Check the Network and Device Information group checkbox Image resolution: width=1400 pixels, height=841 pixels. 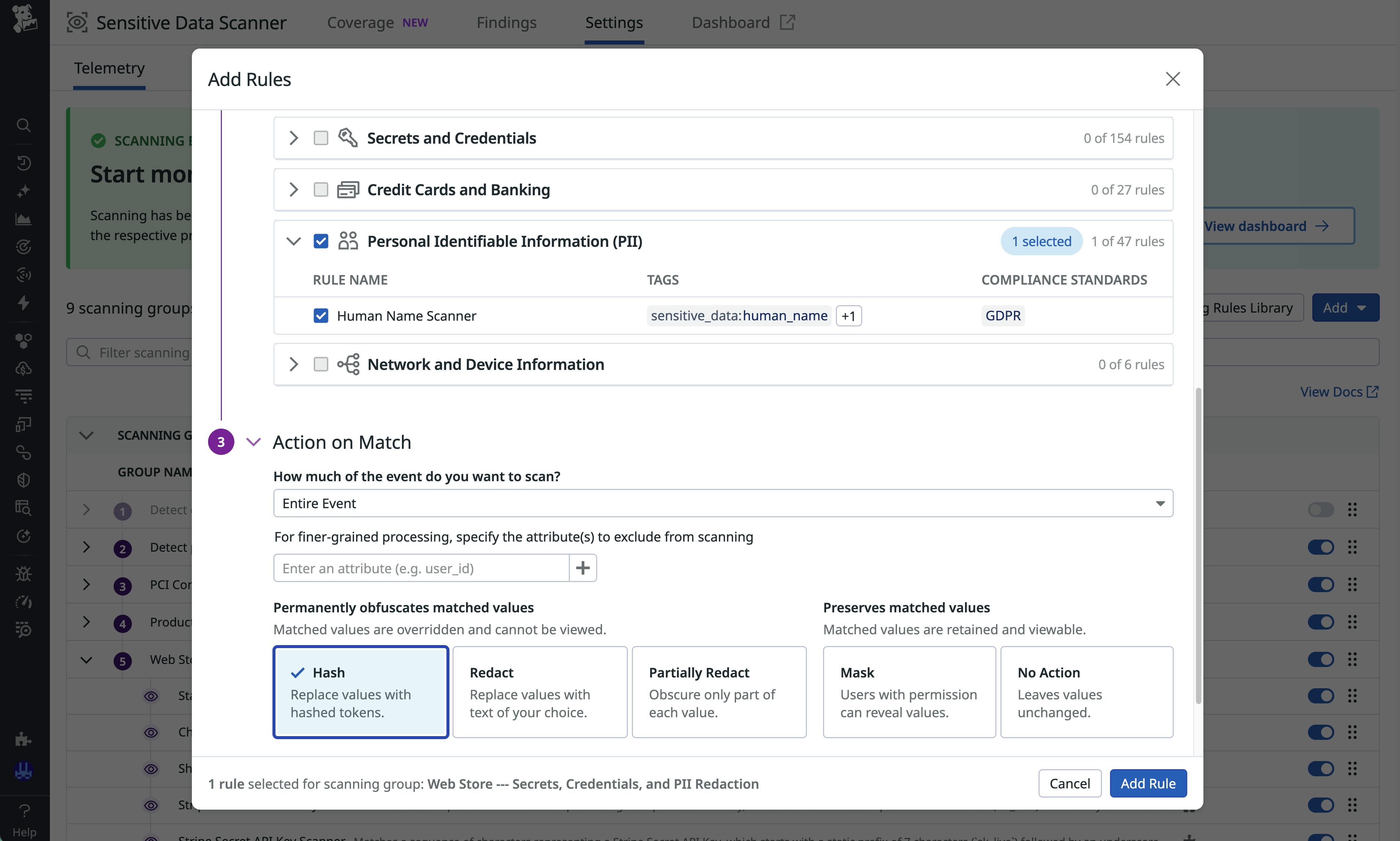pyautogui.click(x=321, y=365)
